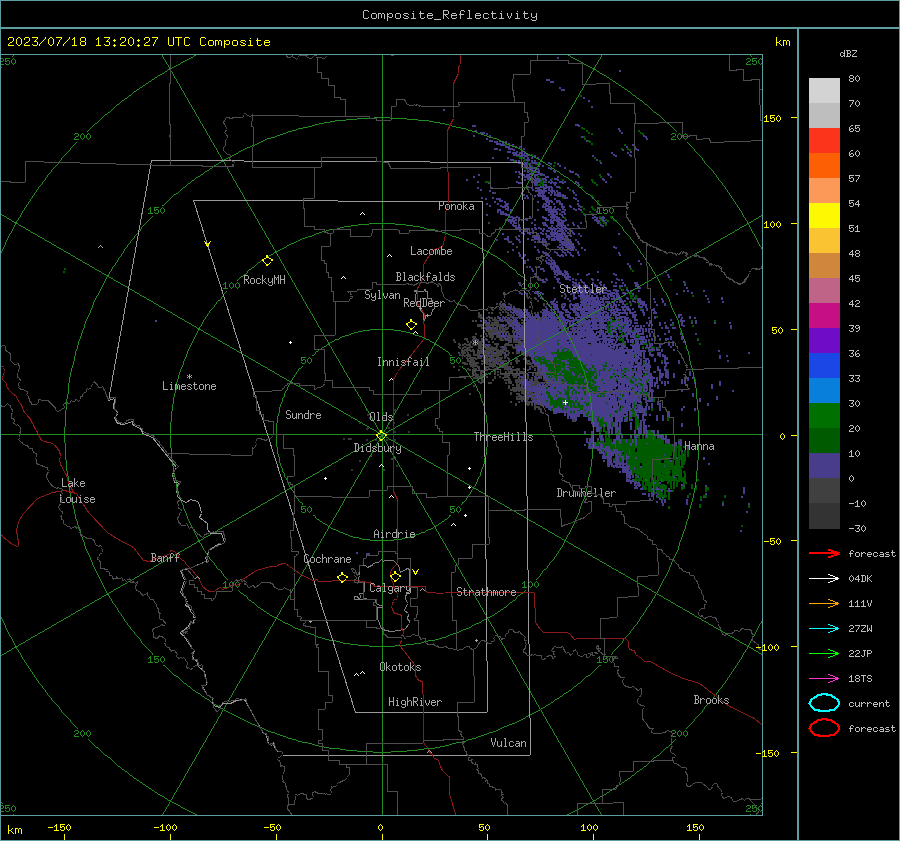Click the red forecast arrow in legend
Image resolution: width=900 pixels, height=841 pixels.
pos(824,553)
